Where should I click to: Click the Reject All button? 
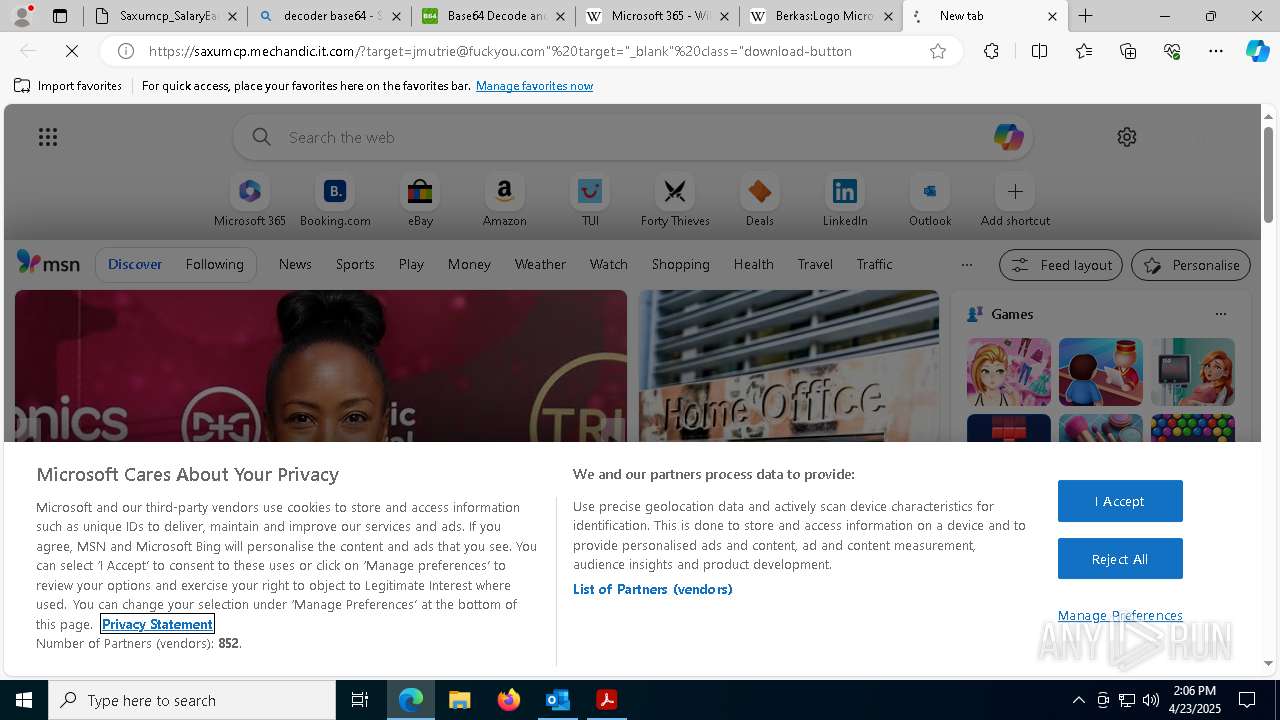pos(1120,559)
